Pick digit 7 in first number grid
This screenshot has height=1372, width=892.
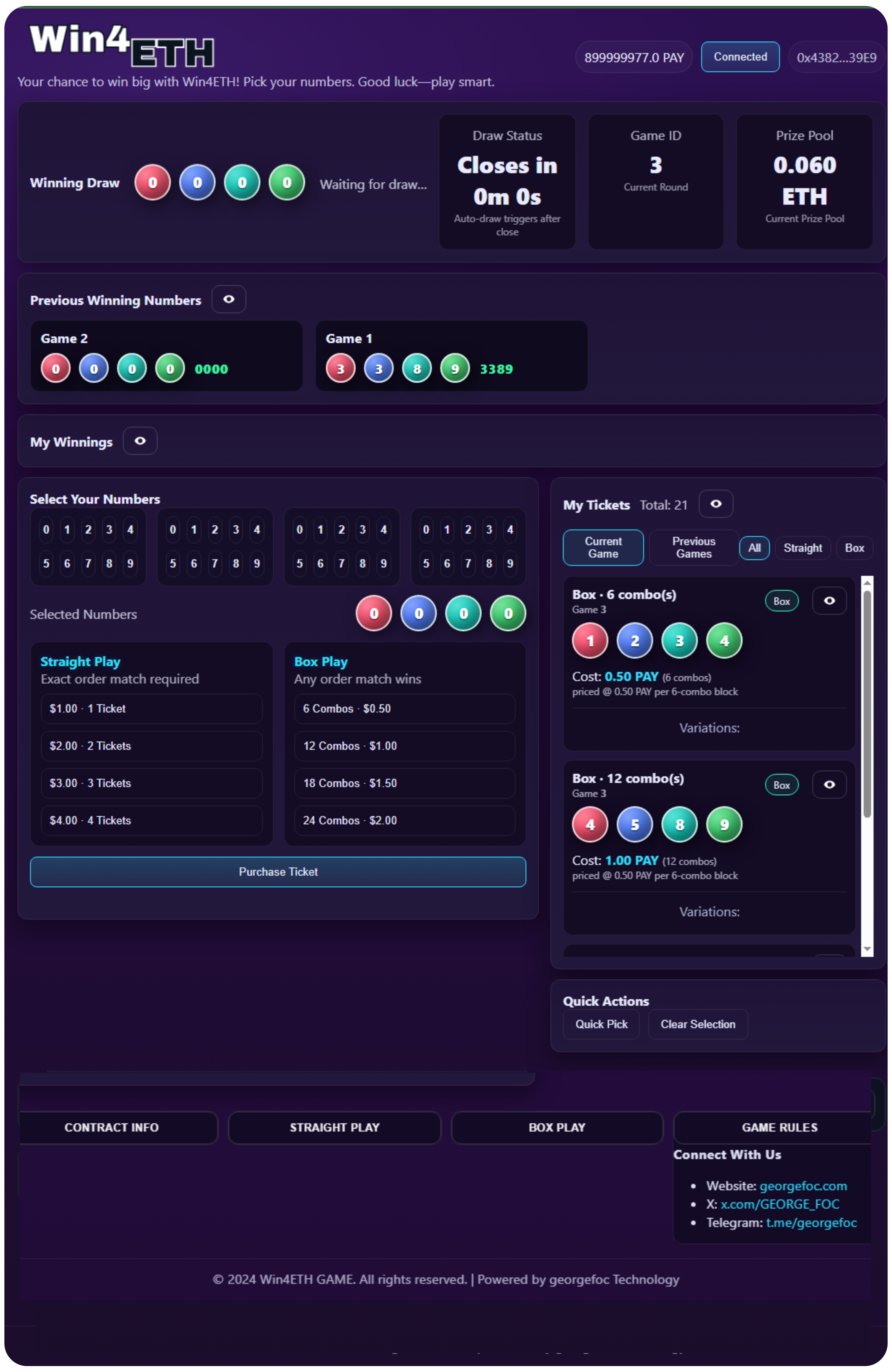pos(88,564)
